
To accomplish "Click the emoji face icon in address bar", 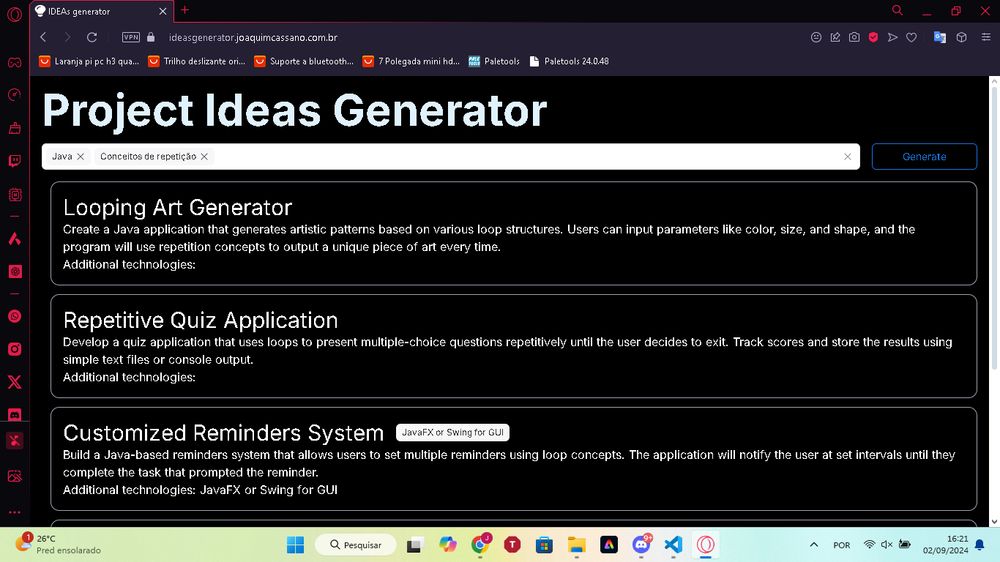I will point(816,37).
